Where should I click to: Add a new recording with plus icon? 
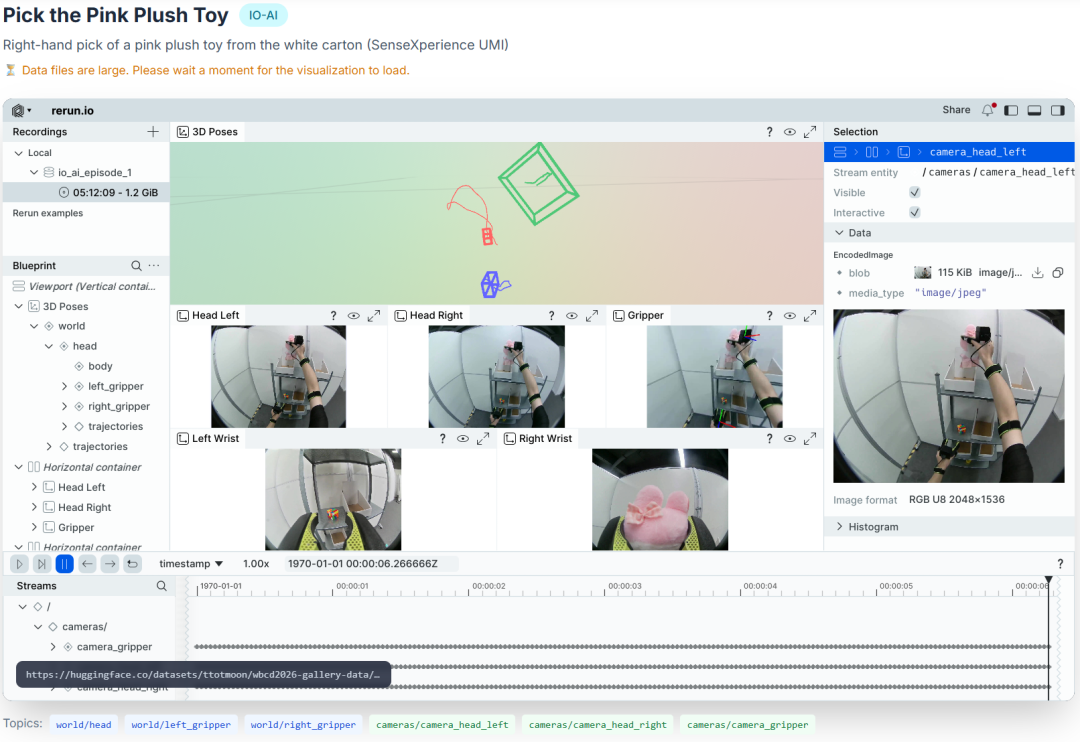(x=153, y=132)
